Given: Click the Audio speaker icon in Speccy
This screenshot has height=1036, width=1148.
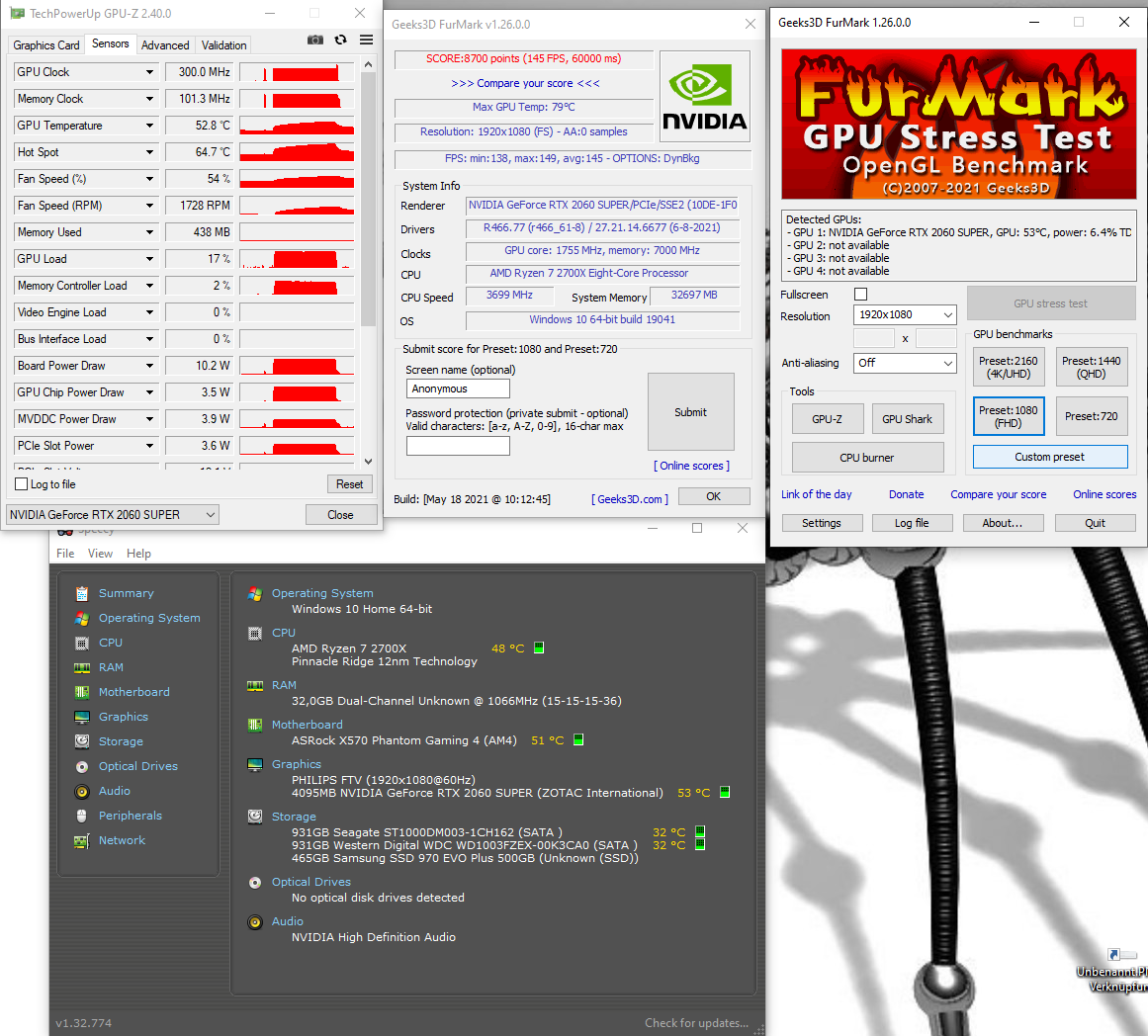Looking at the screenshot, I should tap(81, 791).
